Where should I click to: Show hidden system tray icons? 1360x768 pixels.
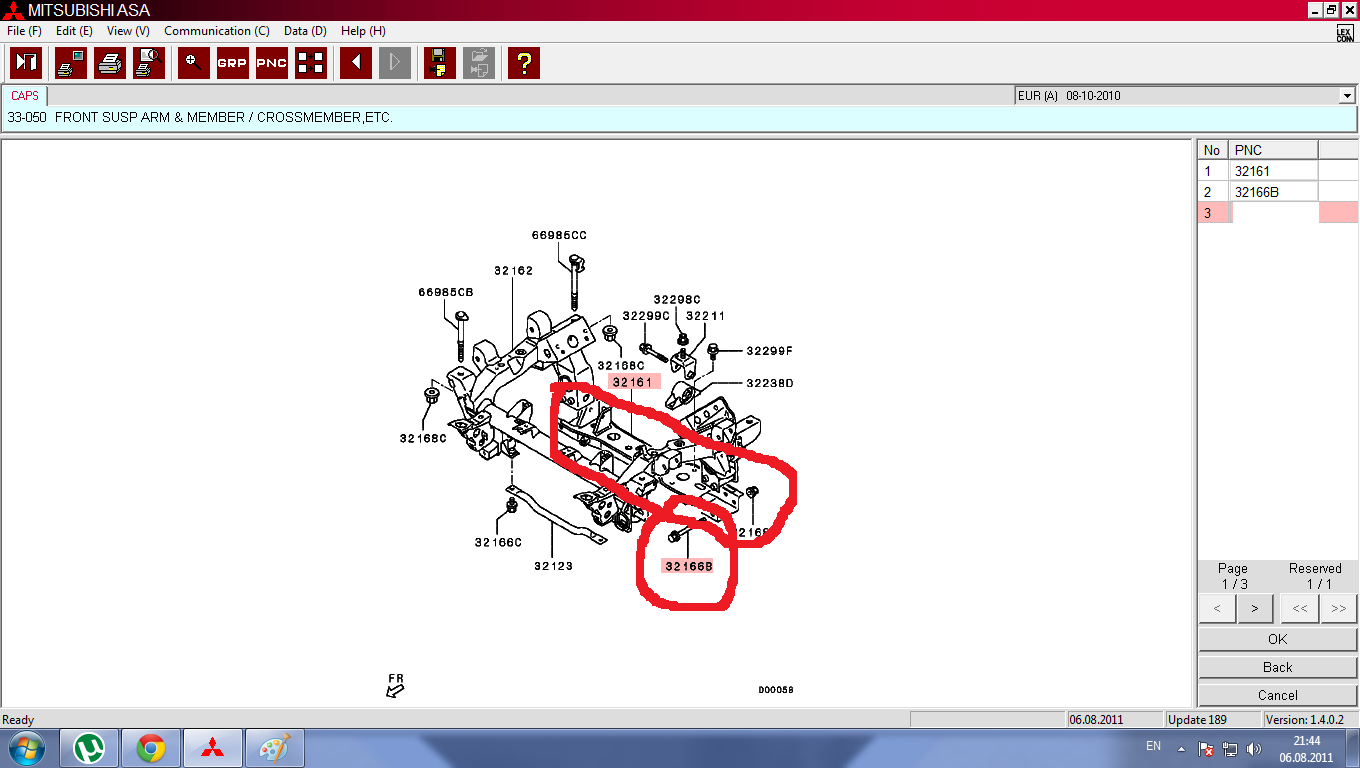(1182, 748)
